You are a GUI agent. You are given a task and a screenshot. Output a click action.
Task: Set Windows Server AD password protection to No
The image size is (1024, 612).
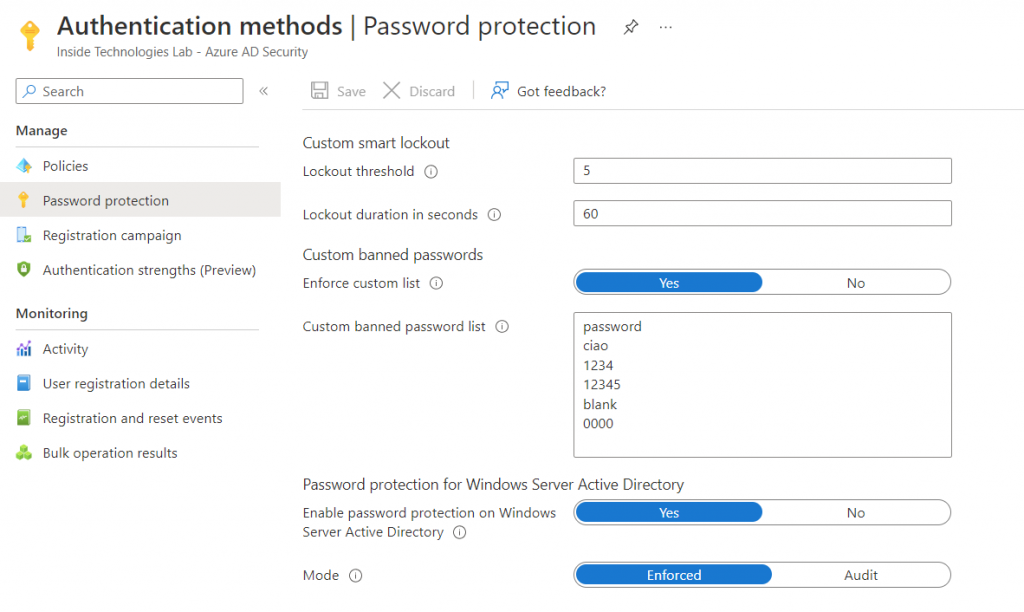pyautogui.click(x=856, y=513)
